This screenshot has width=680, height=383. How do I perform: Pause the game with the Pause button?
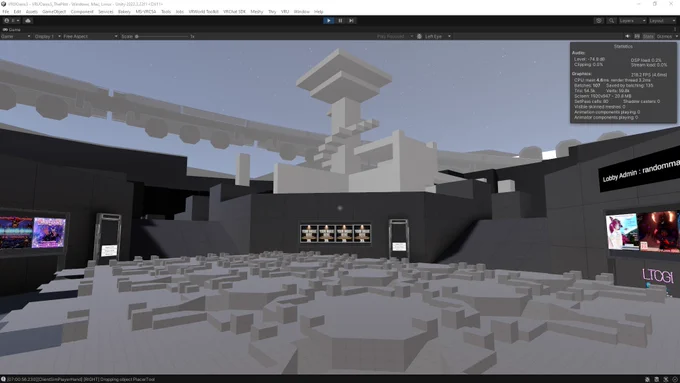point(340,20)
